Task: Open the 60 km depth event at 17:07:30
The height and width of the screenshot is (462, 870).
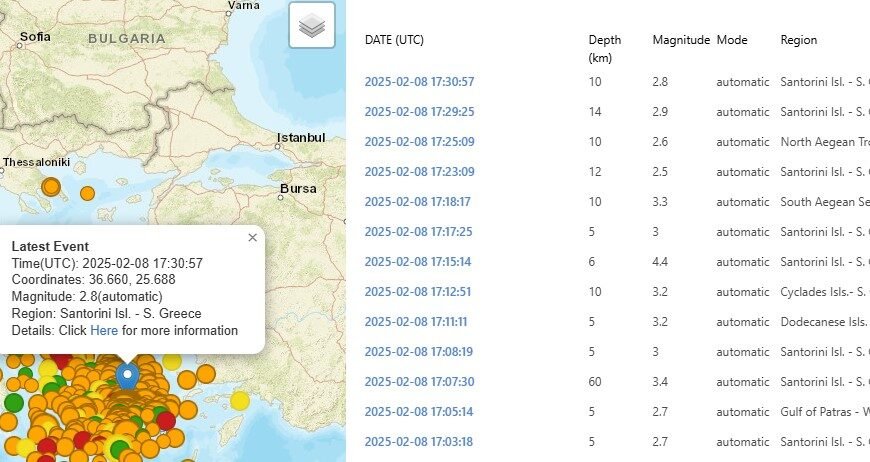Action: (419, 382)
